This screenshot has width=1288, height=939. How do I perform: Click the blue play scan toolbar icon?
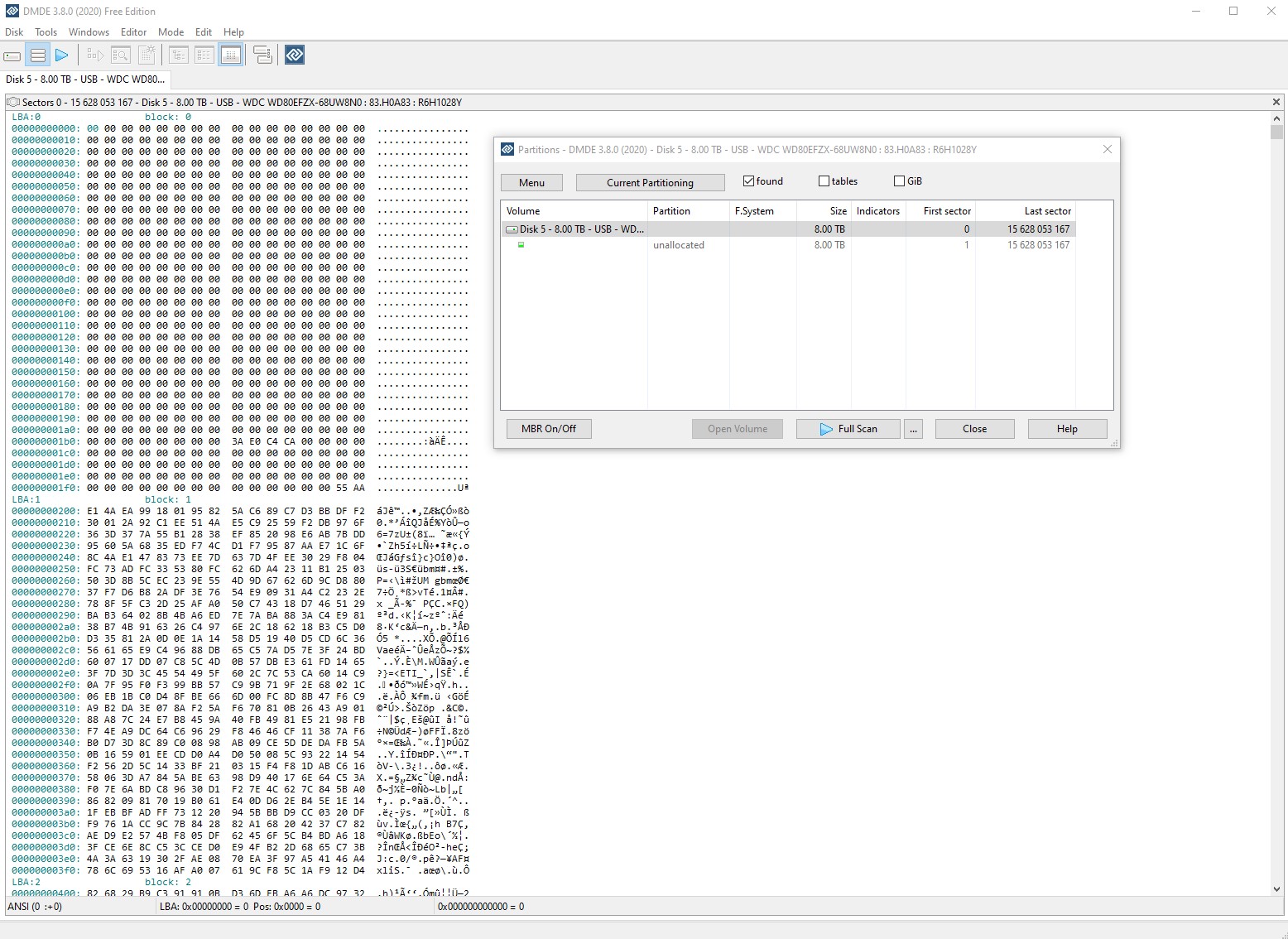point(62,55)
